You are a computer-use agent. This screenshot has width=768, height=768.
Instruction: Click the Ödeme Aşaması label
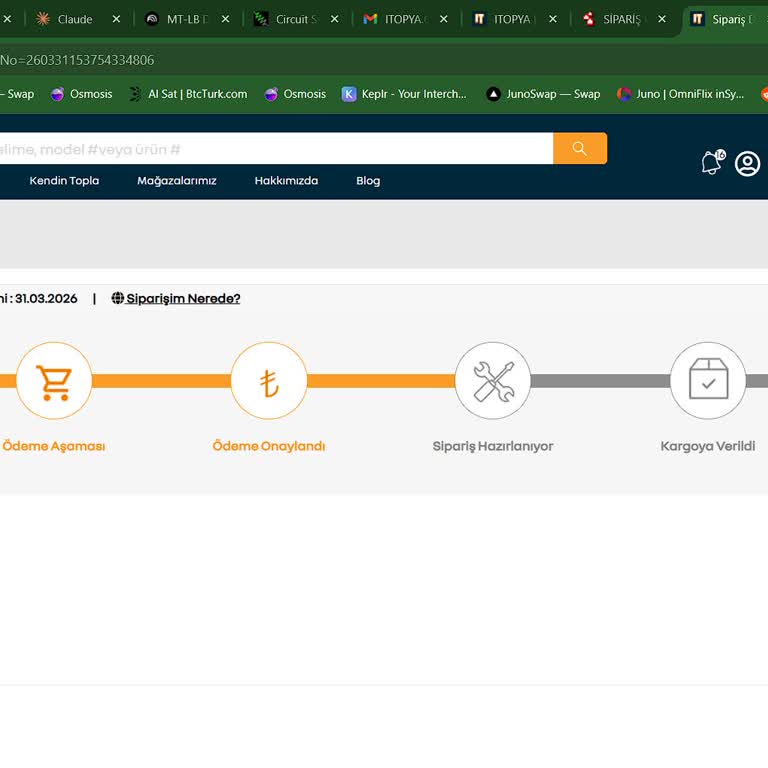pyautogui.click(x=54, y=447)
